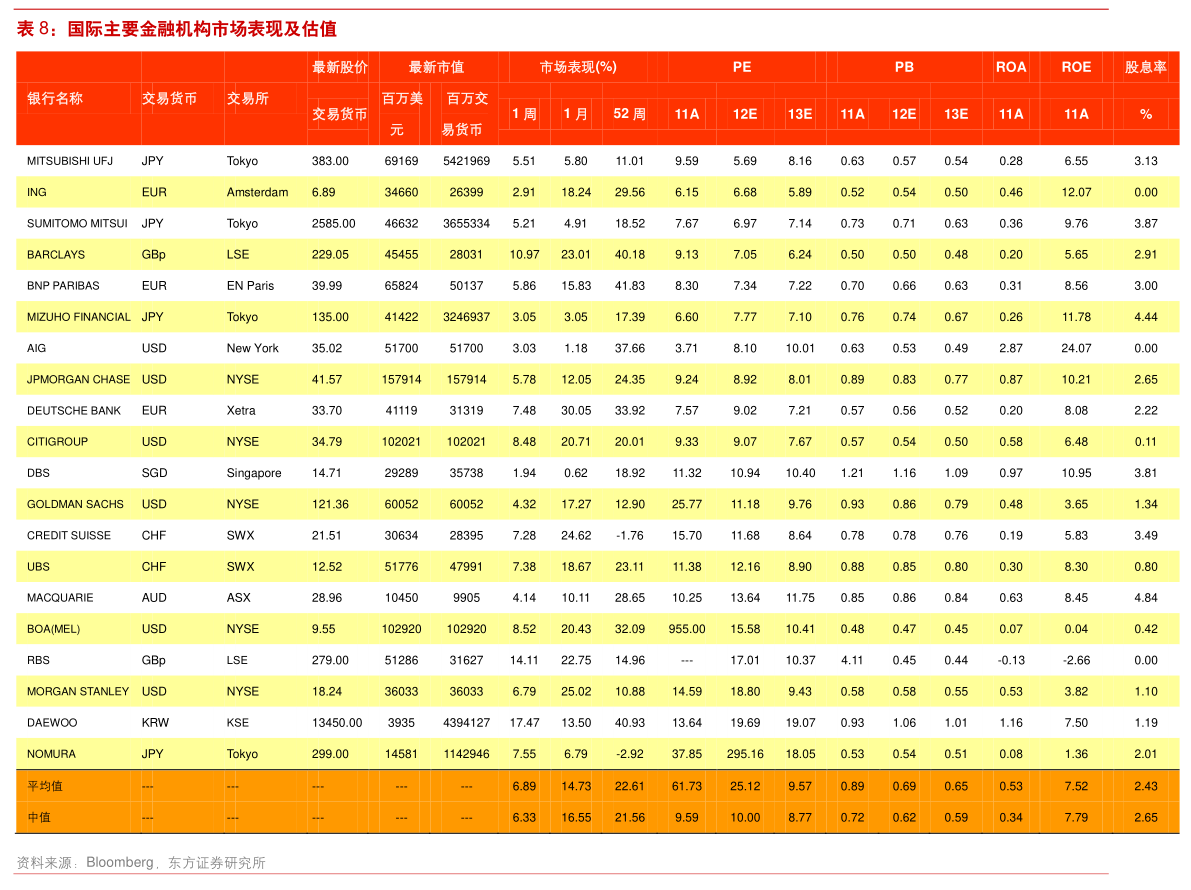Click the 'ROA' column header
The image size is (1191, 890).
pos(1011,67)
